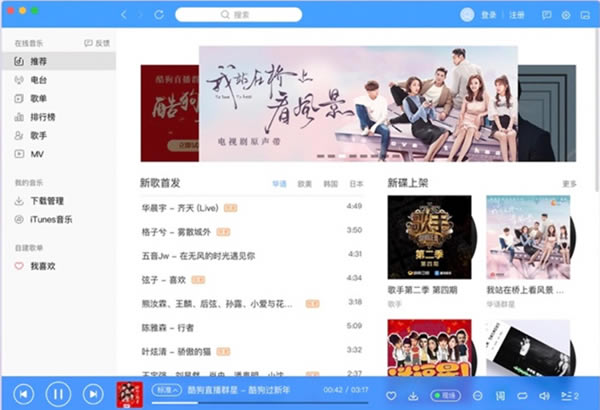Open settings gear in title bar
The image size is (600, 410).
566,15
